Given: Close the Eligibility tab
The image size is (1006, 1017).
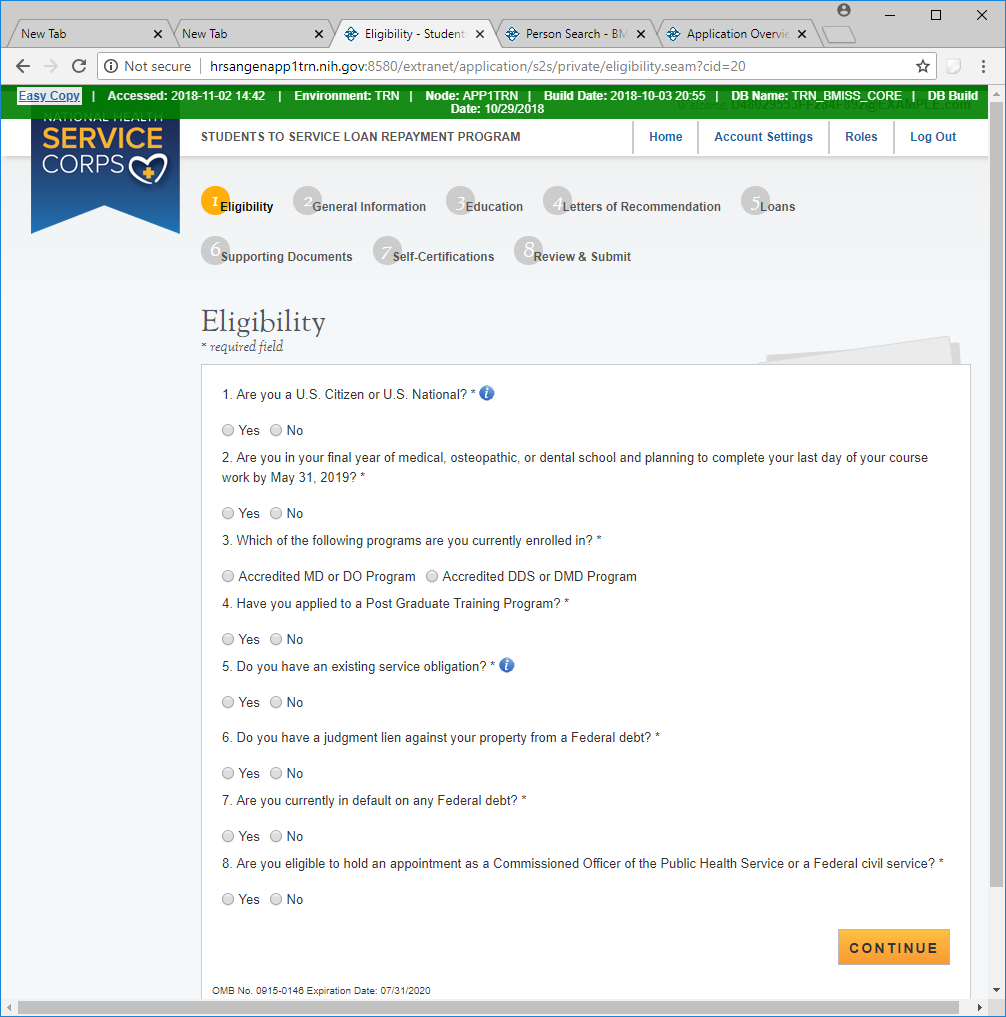Looking at the screenshot, I should (480, 34).
